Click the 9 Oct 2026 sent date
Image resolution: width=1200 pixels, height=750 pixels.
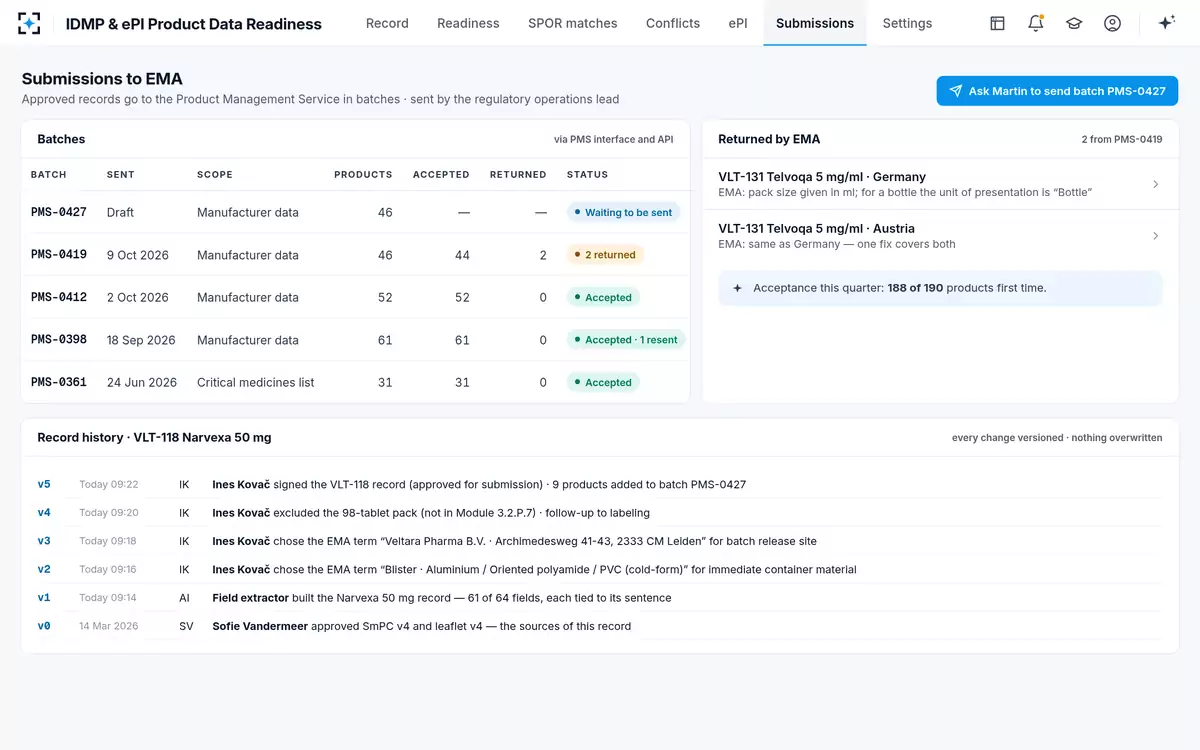pos(138,255)
